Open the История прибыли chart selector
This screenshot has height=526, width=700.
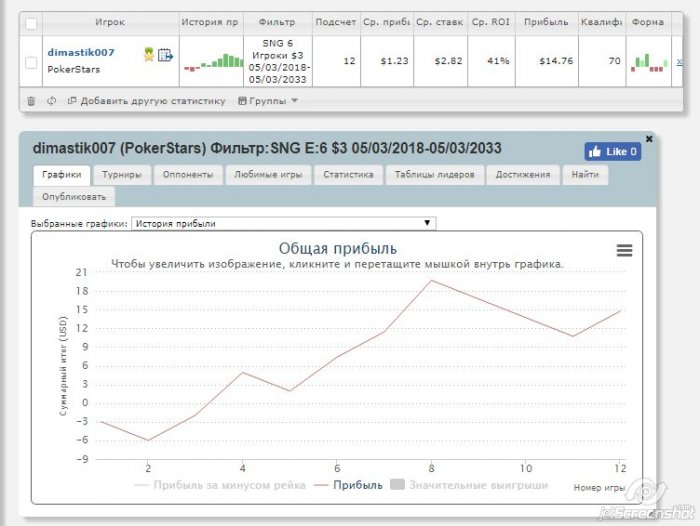coord(283,223)
